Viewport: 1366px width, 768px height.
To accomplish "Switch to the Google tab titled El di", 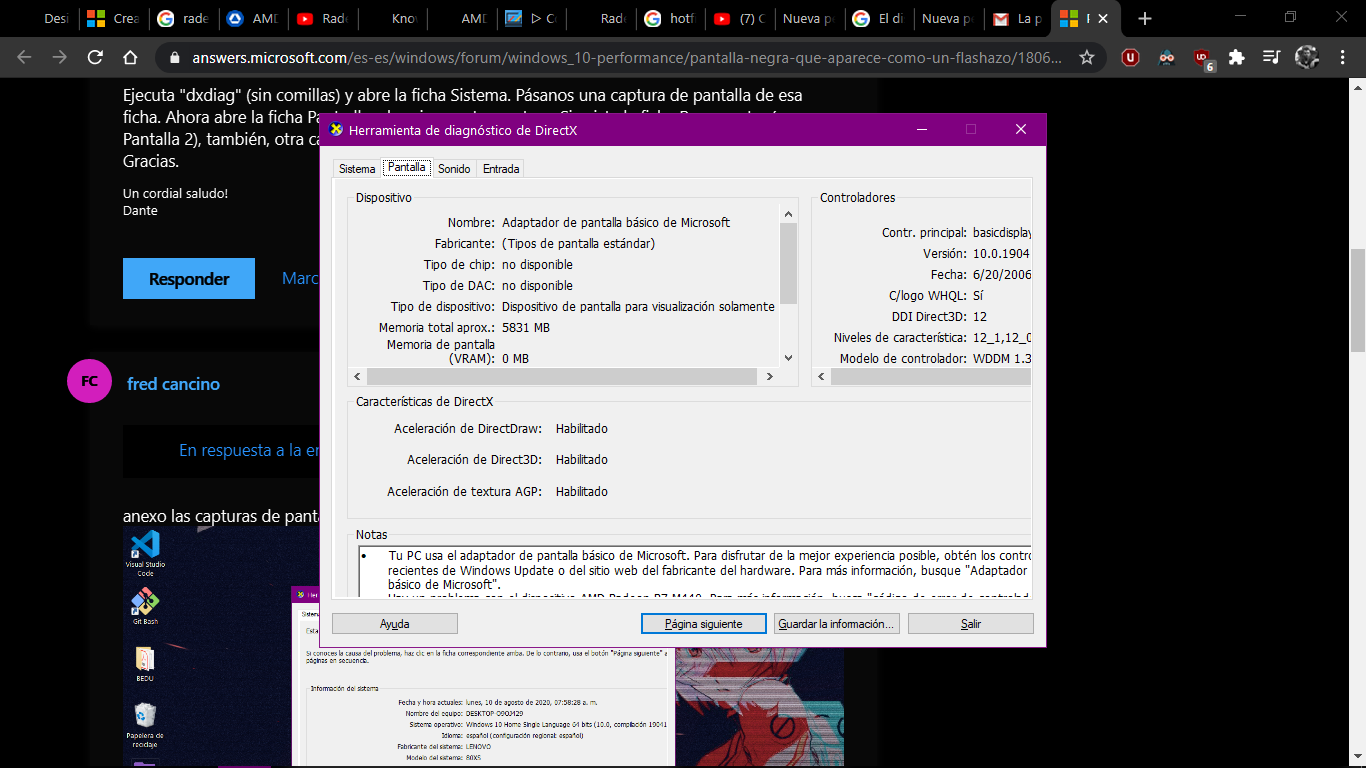I will [x=878, y=19].
